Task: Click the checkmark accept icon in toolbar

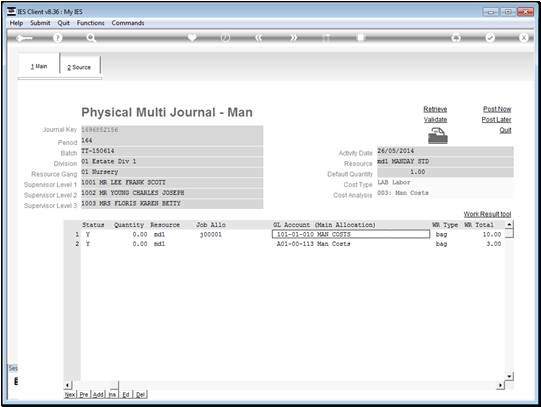Action: (490, 38)
